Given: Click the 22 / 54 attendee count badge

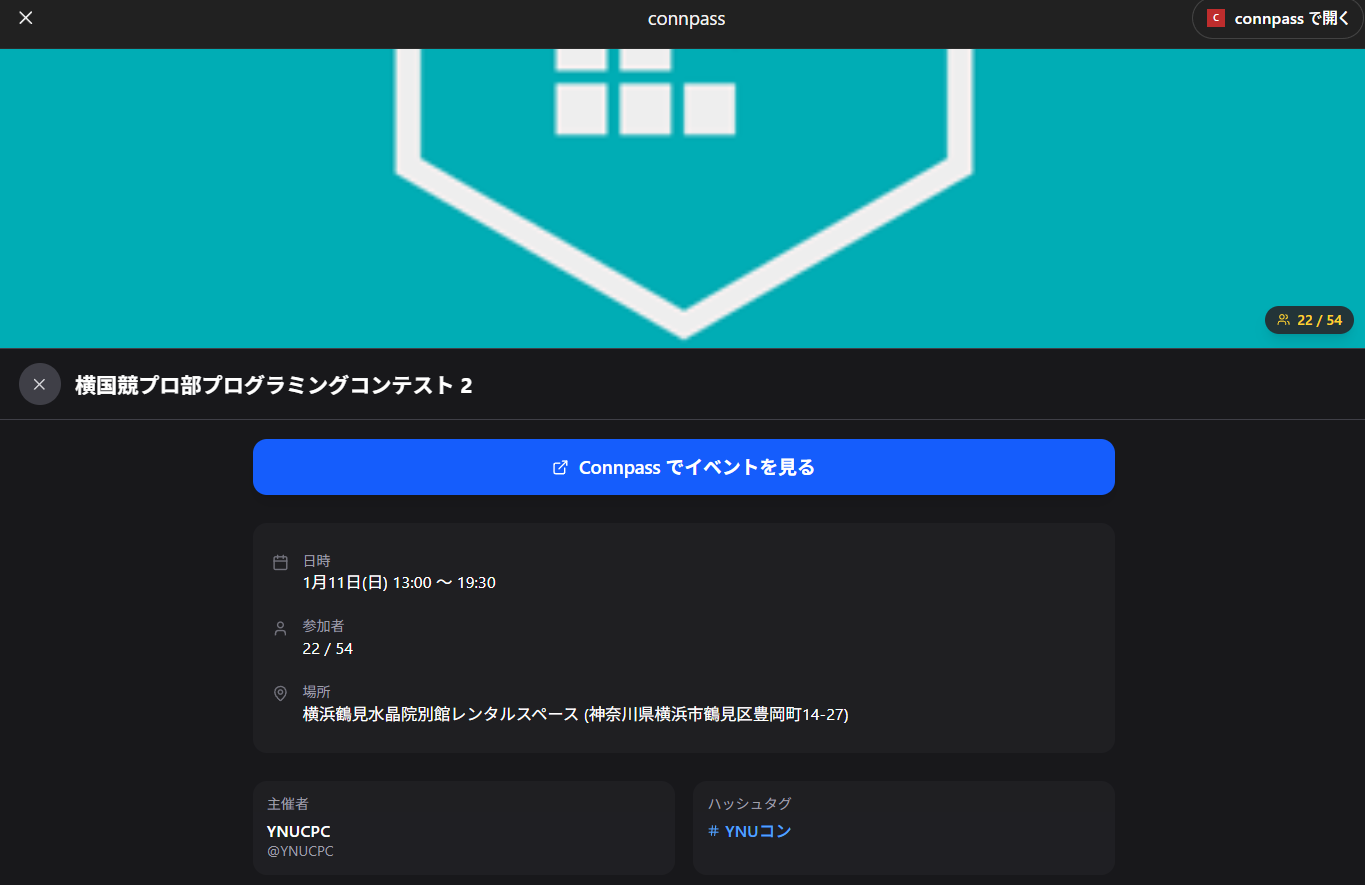Looking at the screenshot, I should [x=1310, y=320].
